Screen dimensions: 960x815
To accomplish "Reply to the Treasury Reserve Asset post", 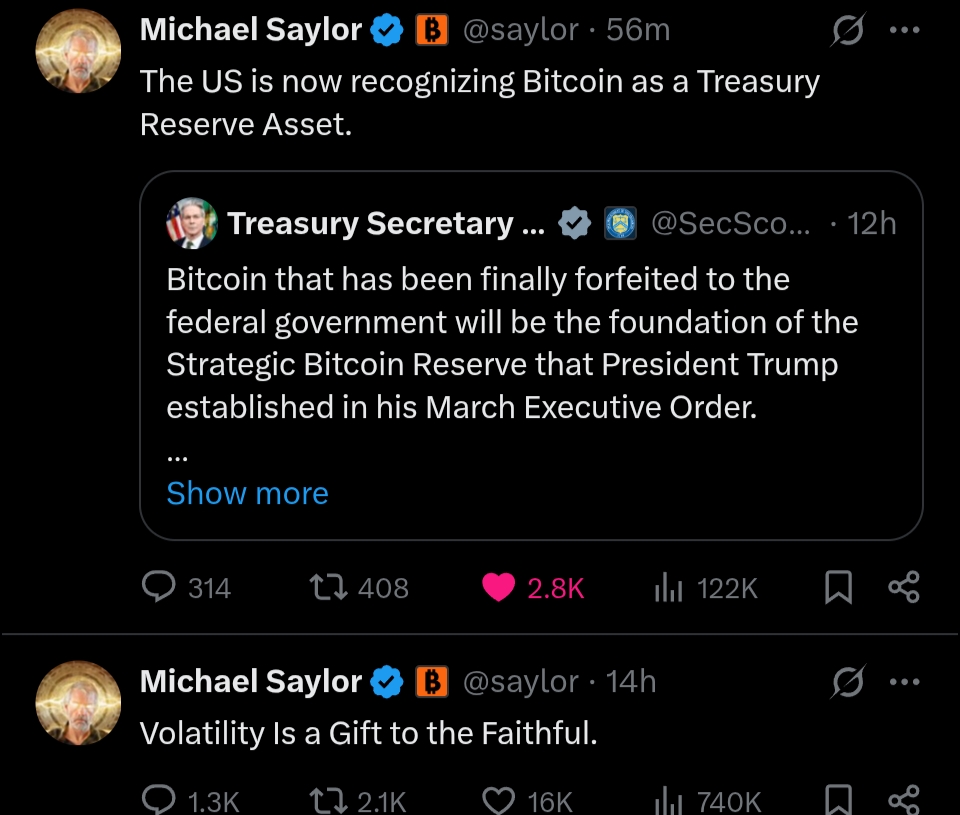I will 158,588.
